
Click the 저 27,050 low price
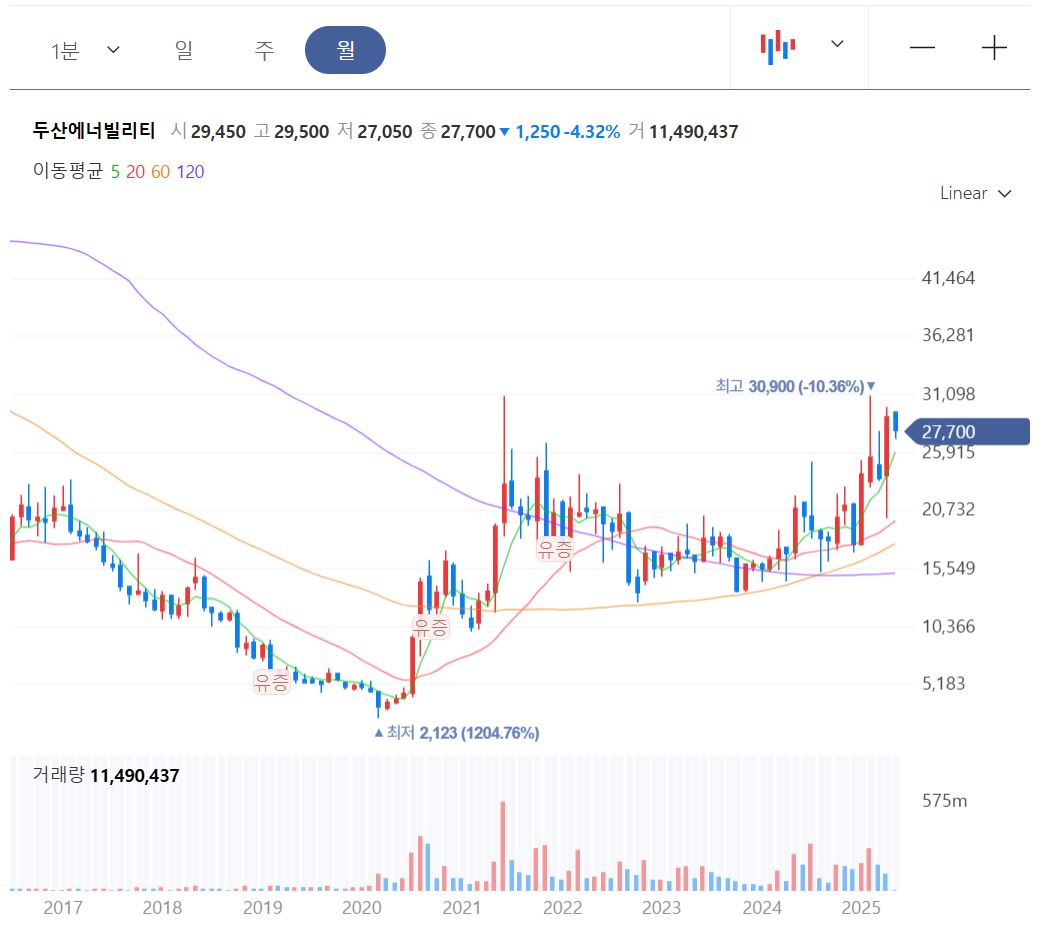(x=375, y=132)
